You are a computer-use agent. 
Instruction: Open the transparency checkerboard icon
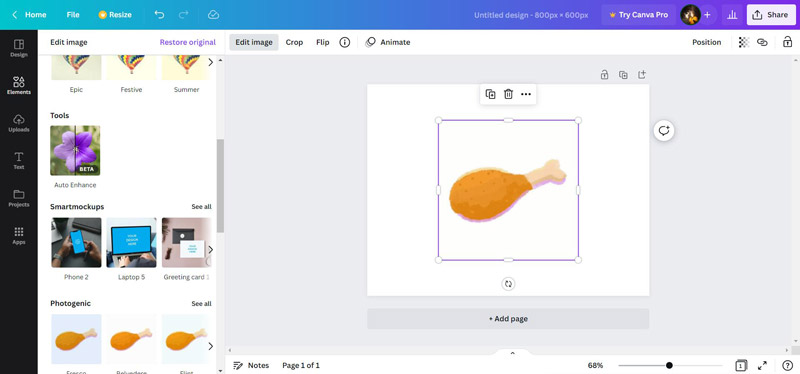tap(744, 42)
